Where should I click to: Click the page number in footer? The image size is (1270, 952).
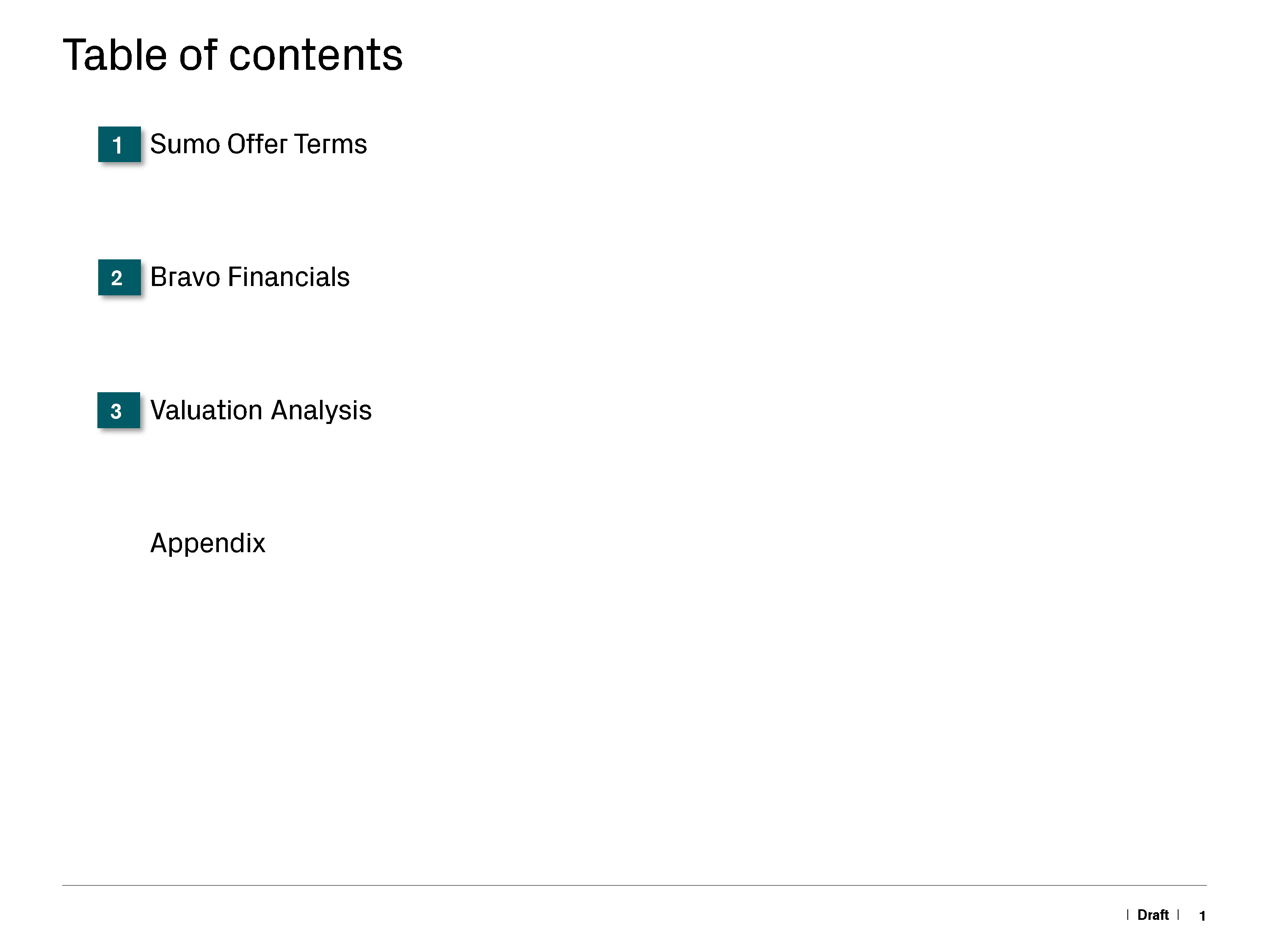tap(1202, 916)
